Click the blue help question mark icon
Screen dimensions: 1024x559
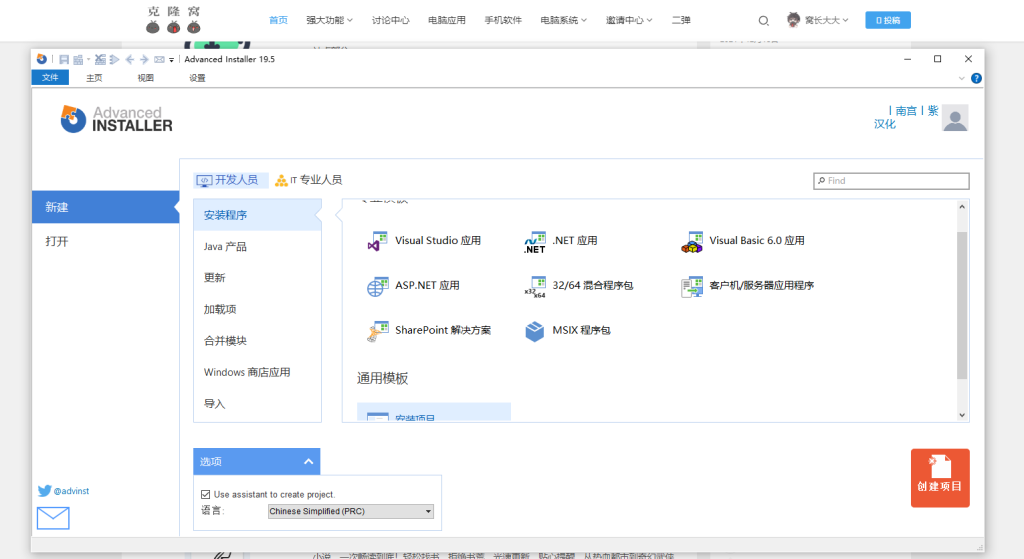click(976, 78)
